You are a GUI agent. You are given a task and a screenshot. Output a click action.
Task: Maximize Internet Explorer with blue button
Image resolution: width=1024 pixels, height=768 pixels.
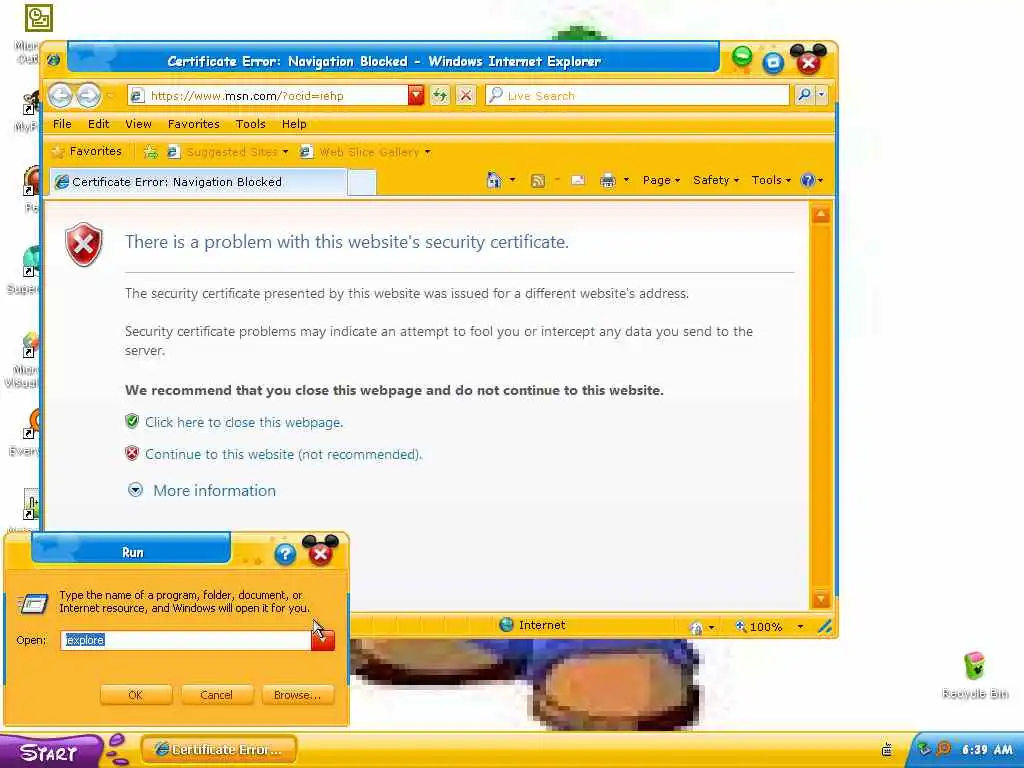click(773, 63)
